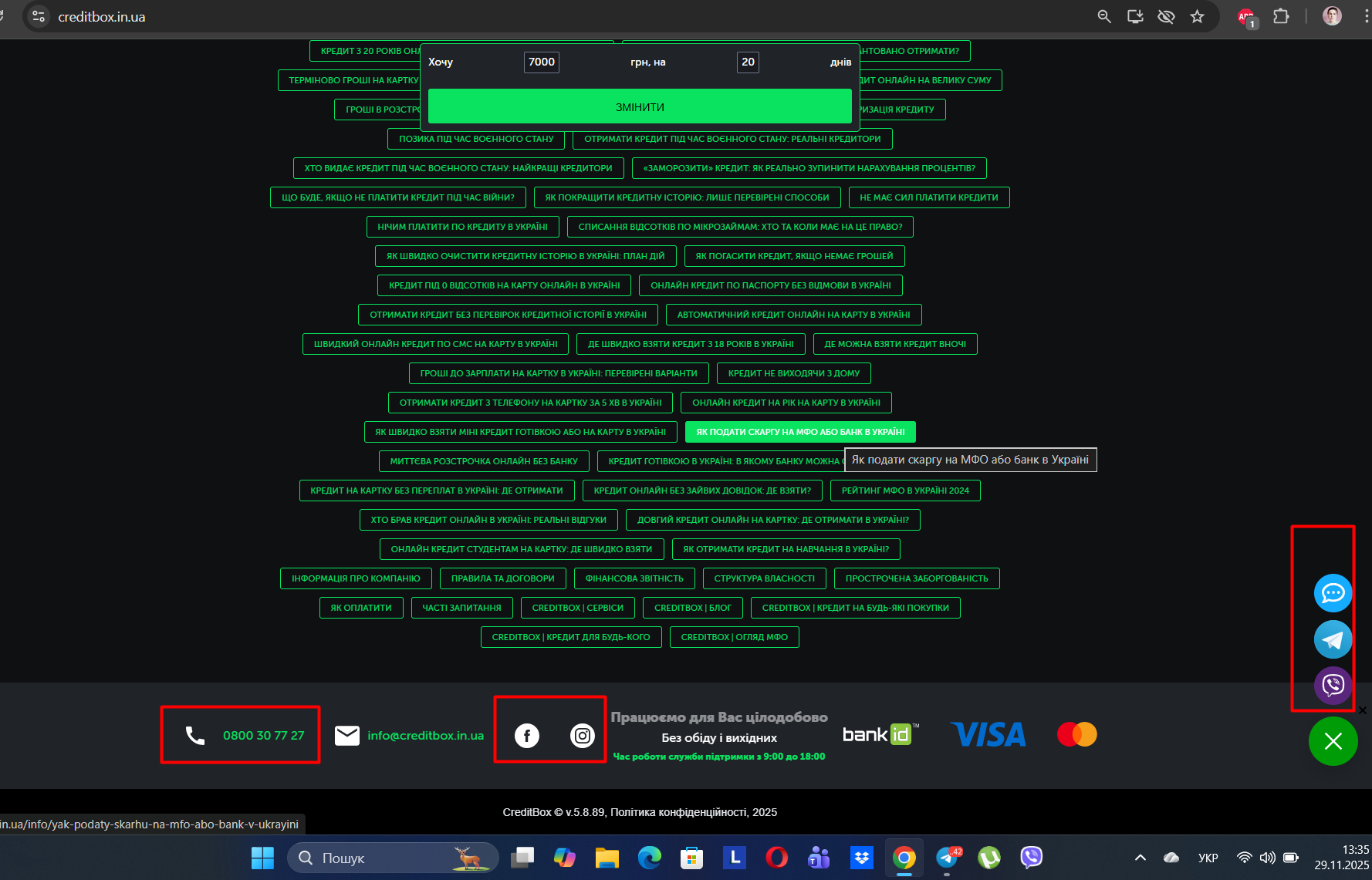
Task: Open ОНЛАЙН КРЕДИТ НА РІК НА КАРТУ link
Action: [786, 403]
